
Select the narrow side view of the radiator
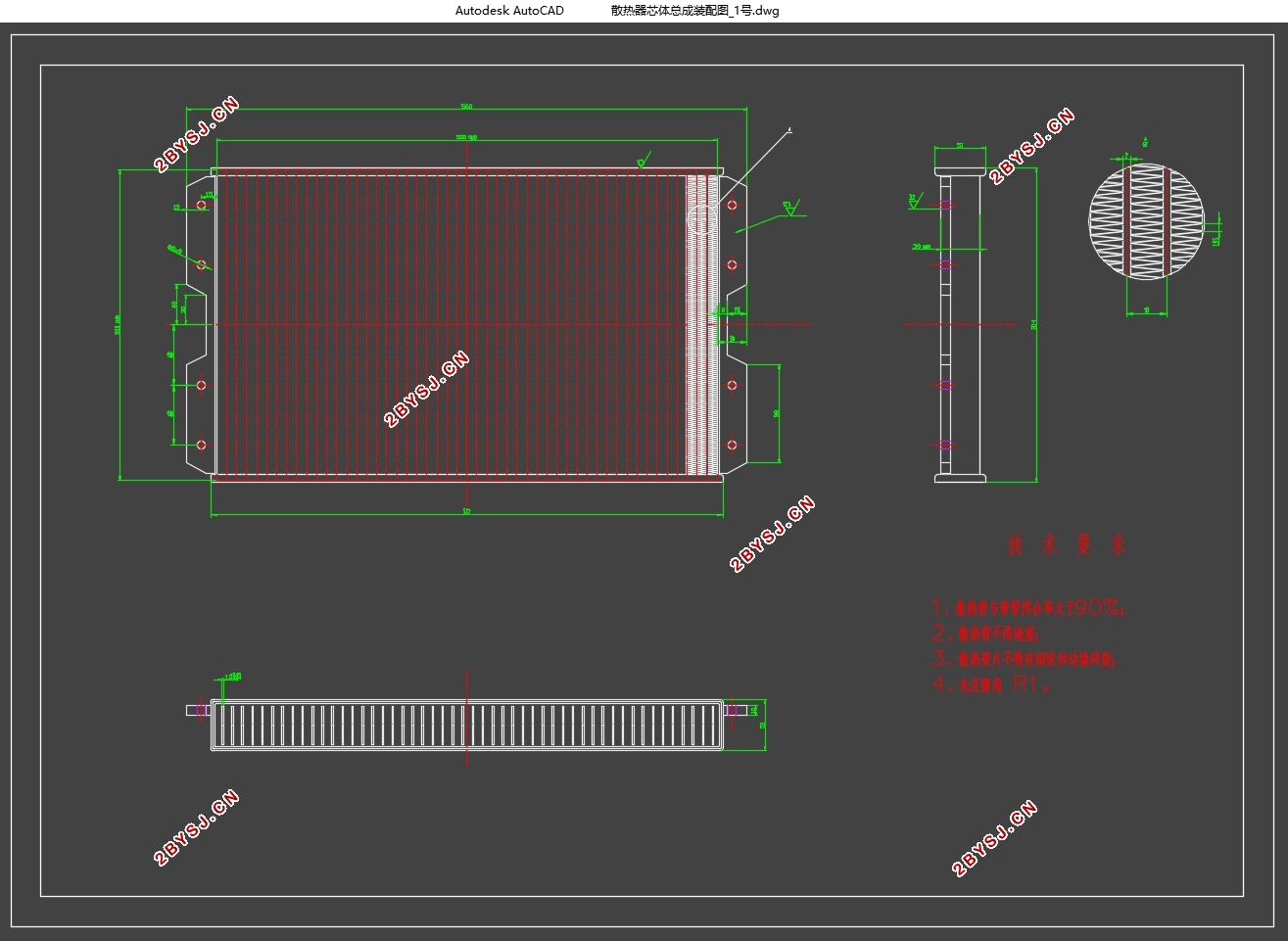pyautogui.click(x=960, y=326)
